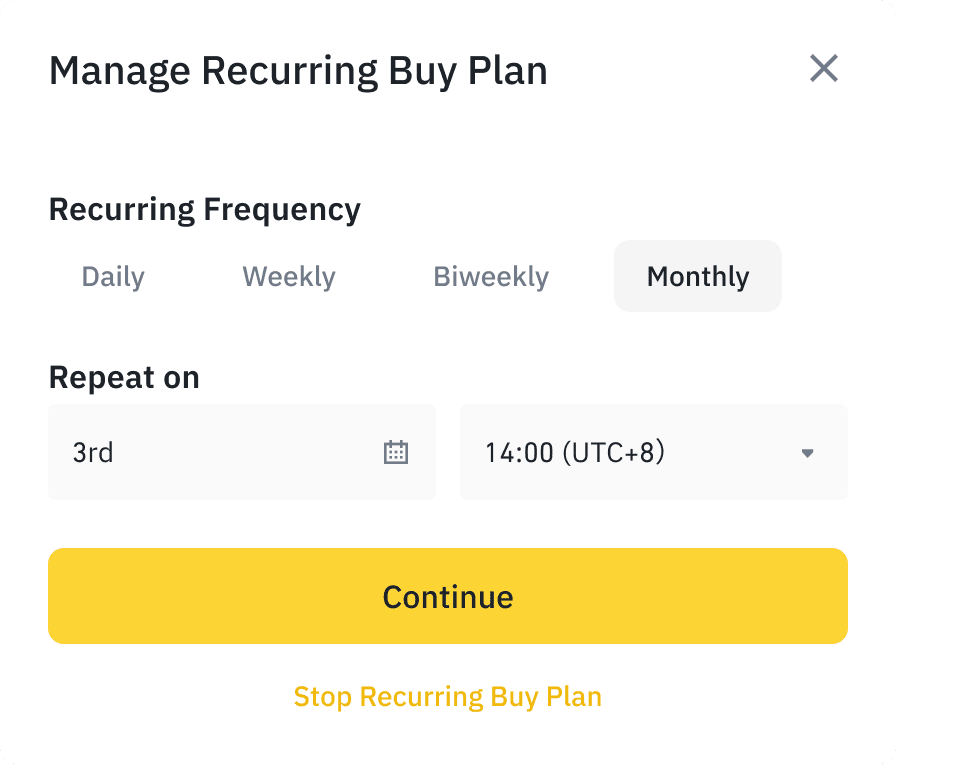Open the 14:00 (UTC+8) time dropdown
The height and width of the screenshot is (764, 968).
[653, 452]
